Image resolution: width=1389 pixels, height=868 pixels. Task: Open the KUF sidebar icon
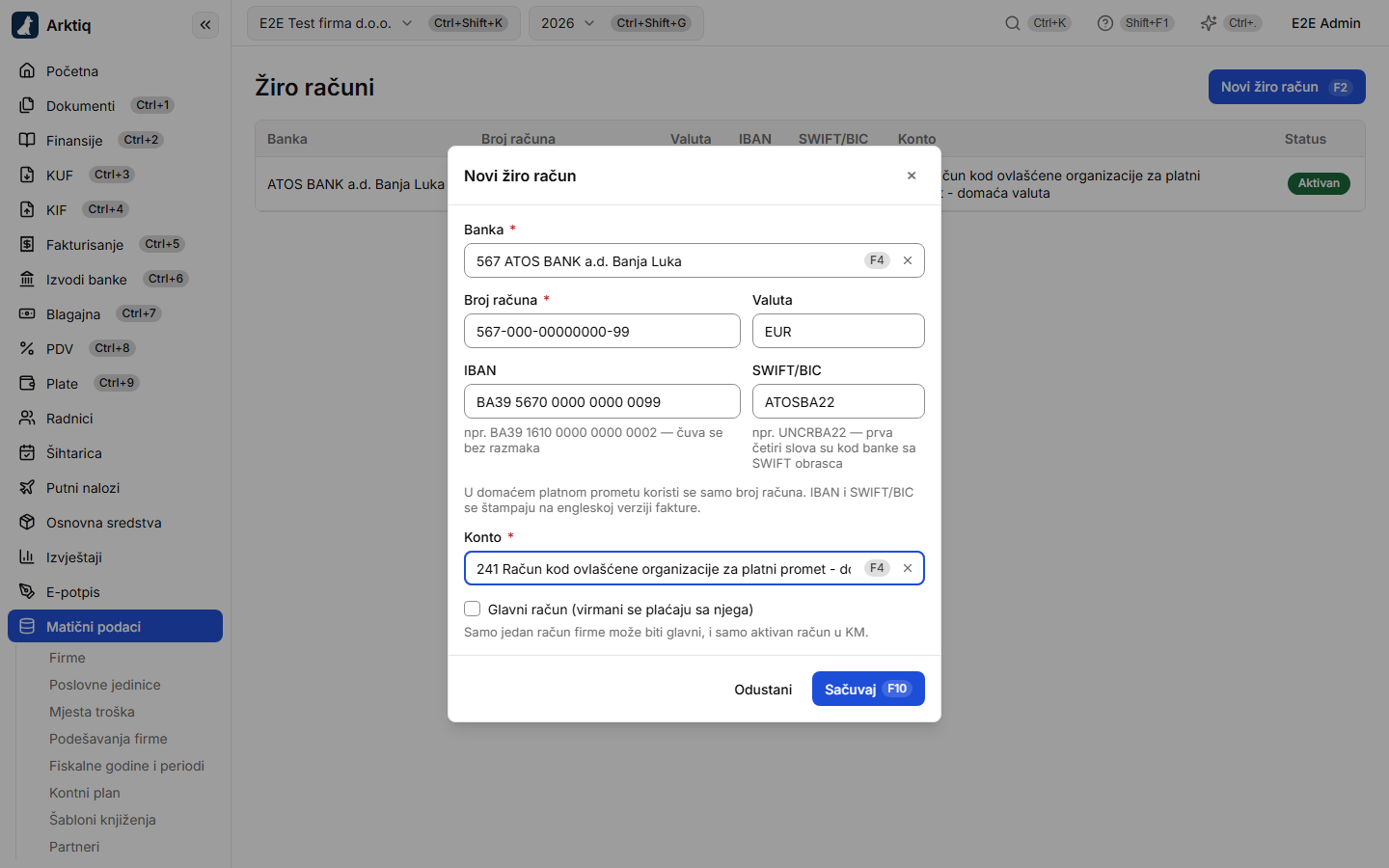pyautogui.click(x=27, y=175)
